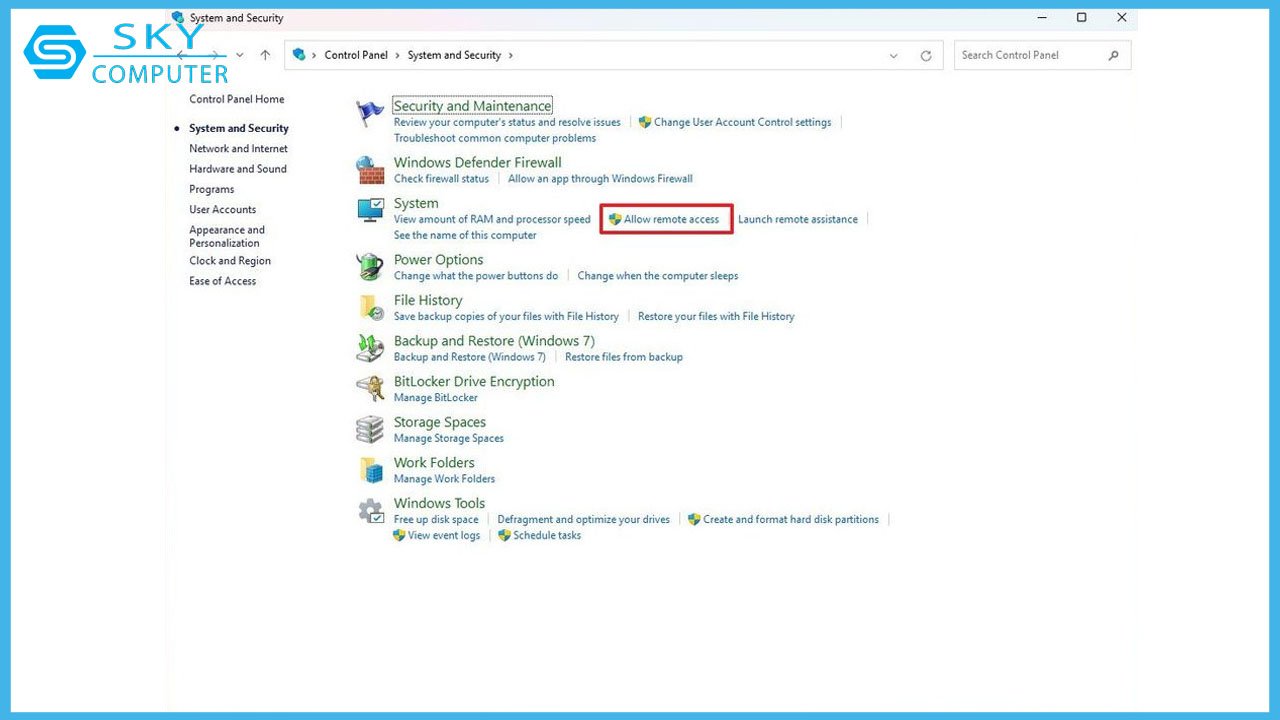The image size is (1280, 720).
Task: Open Programs category
Action: tap(212, 189)
